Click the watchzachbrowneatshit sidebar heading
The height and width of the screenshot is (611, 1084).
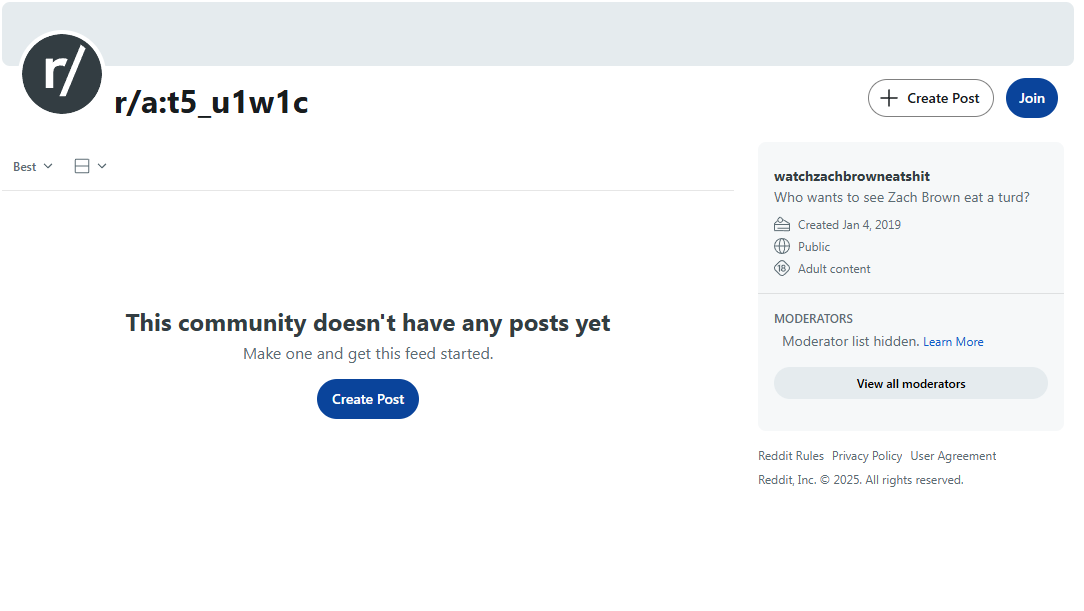(x=852, y=176)
